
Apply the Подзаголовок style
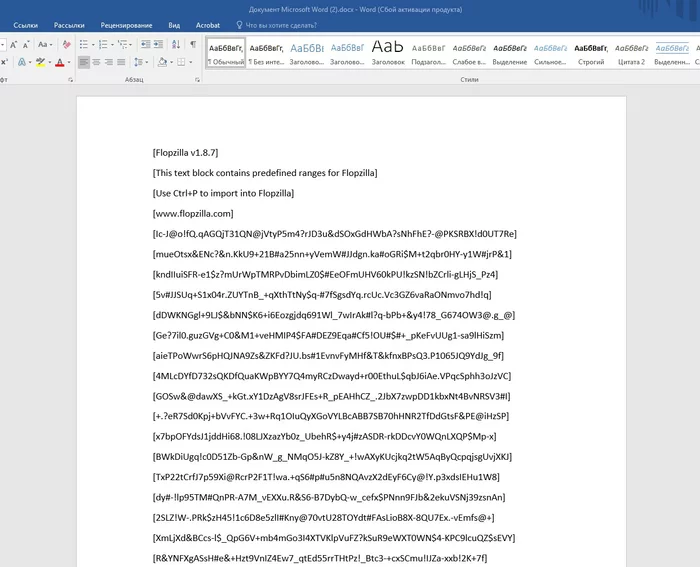click(429, 53)
